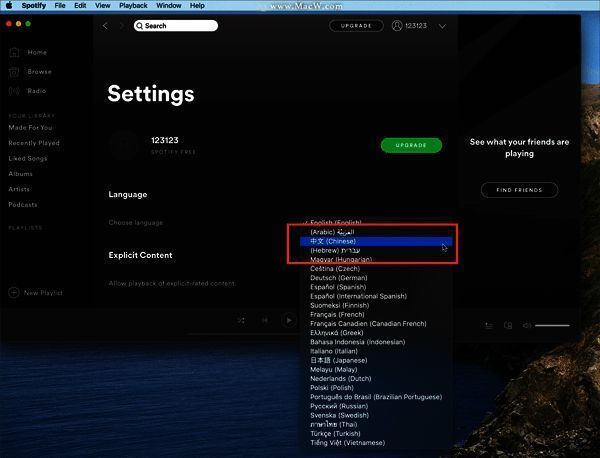Open Liked Songs

click(28, 158)
